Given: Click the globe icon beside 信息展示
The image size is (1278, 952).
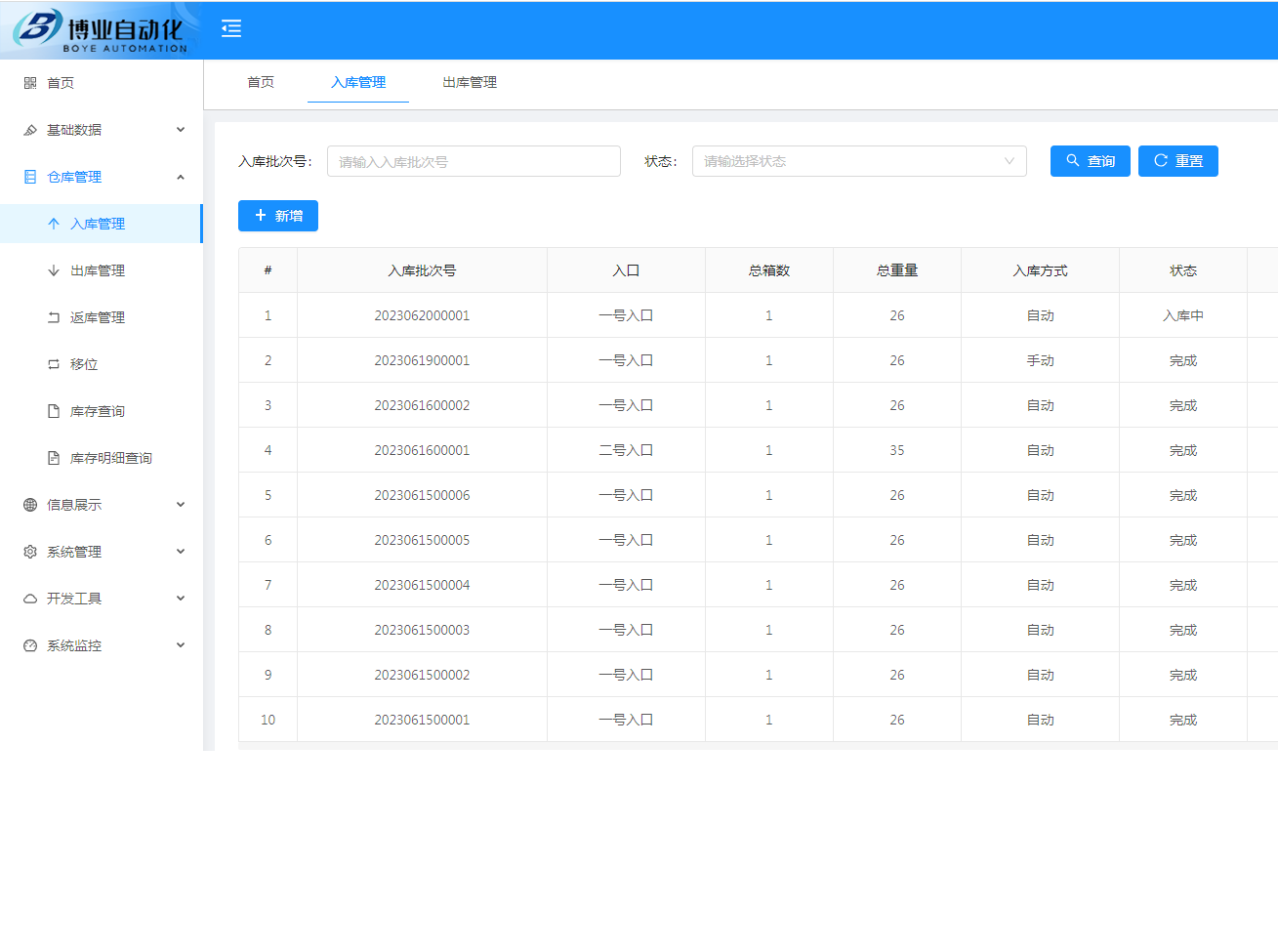Looking at the screenshot, I should [x=30, y=505].
